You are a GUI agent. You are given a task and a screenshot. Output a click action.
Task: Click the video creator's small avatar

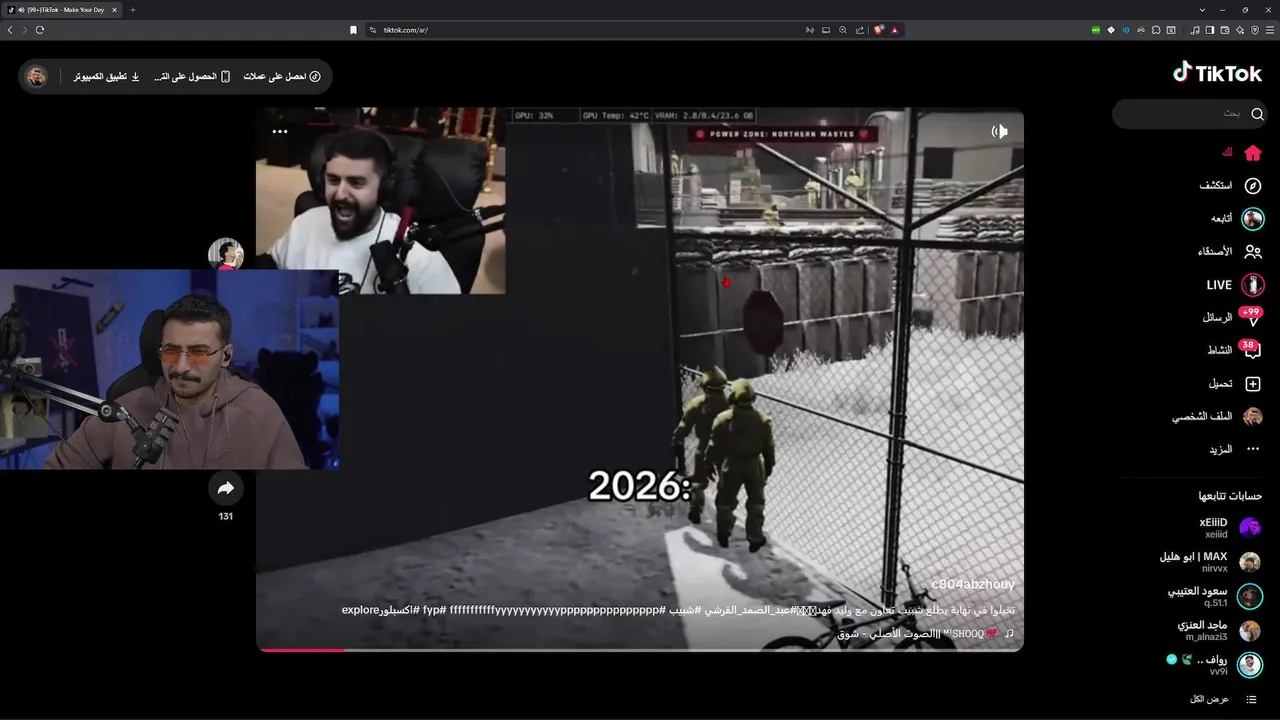(226, 254)
